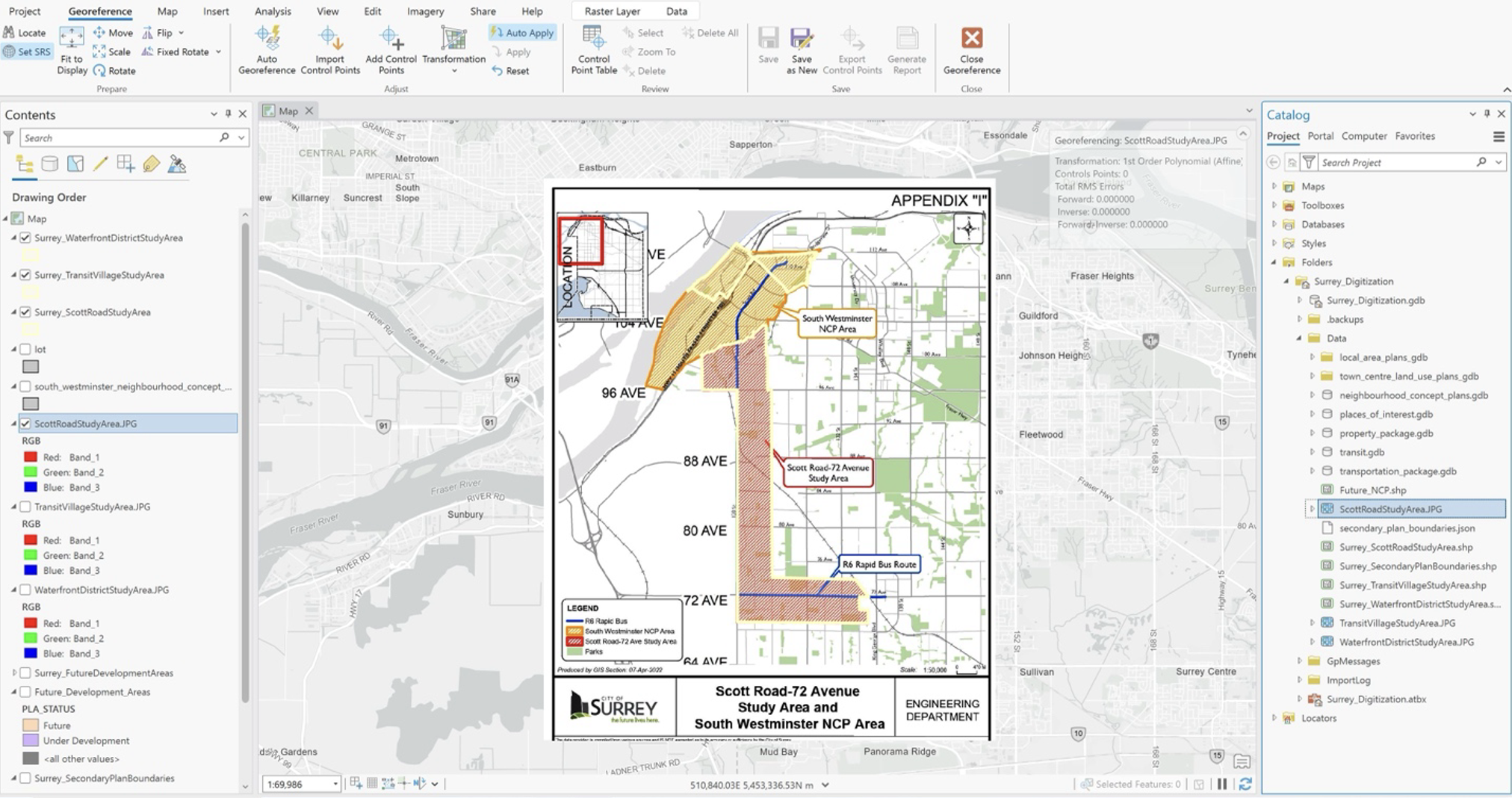The height and width of the screenshot is (798, 1512).
Task: Click Generate Report button
Action: 906,50
